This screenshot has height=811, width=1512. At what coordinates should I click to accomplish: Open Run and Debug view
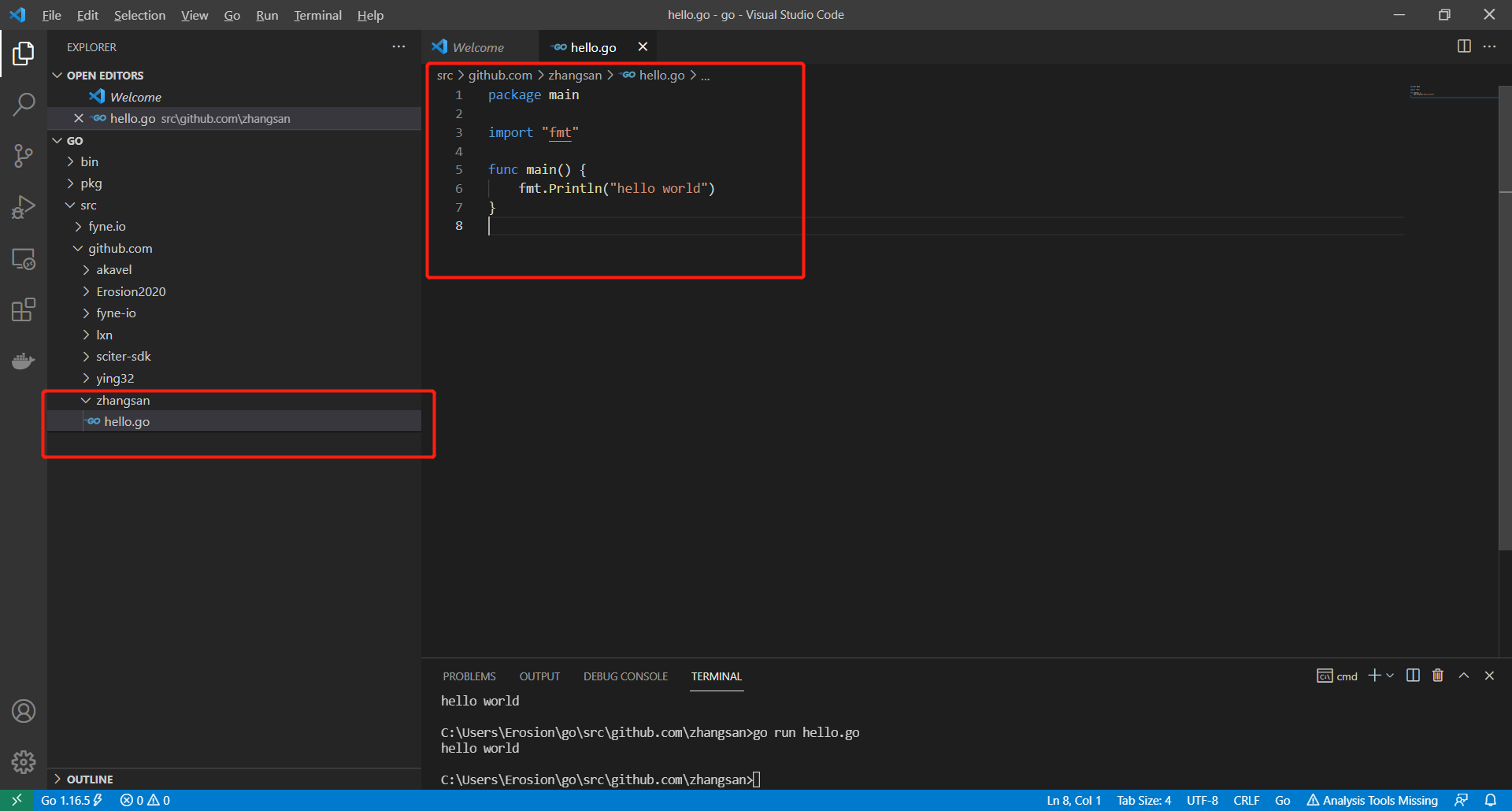tap(24, 207)
